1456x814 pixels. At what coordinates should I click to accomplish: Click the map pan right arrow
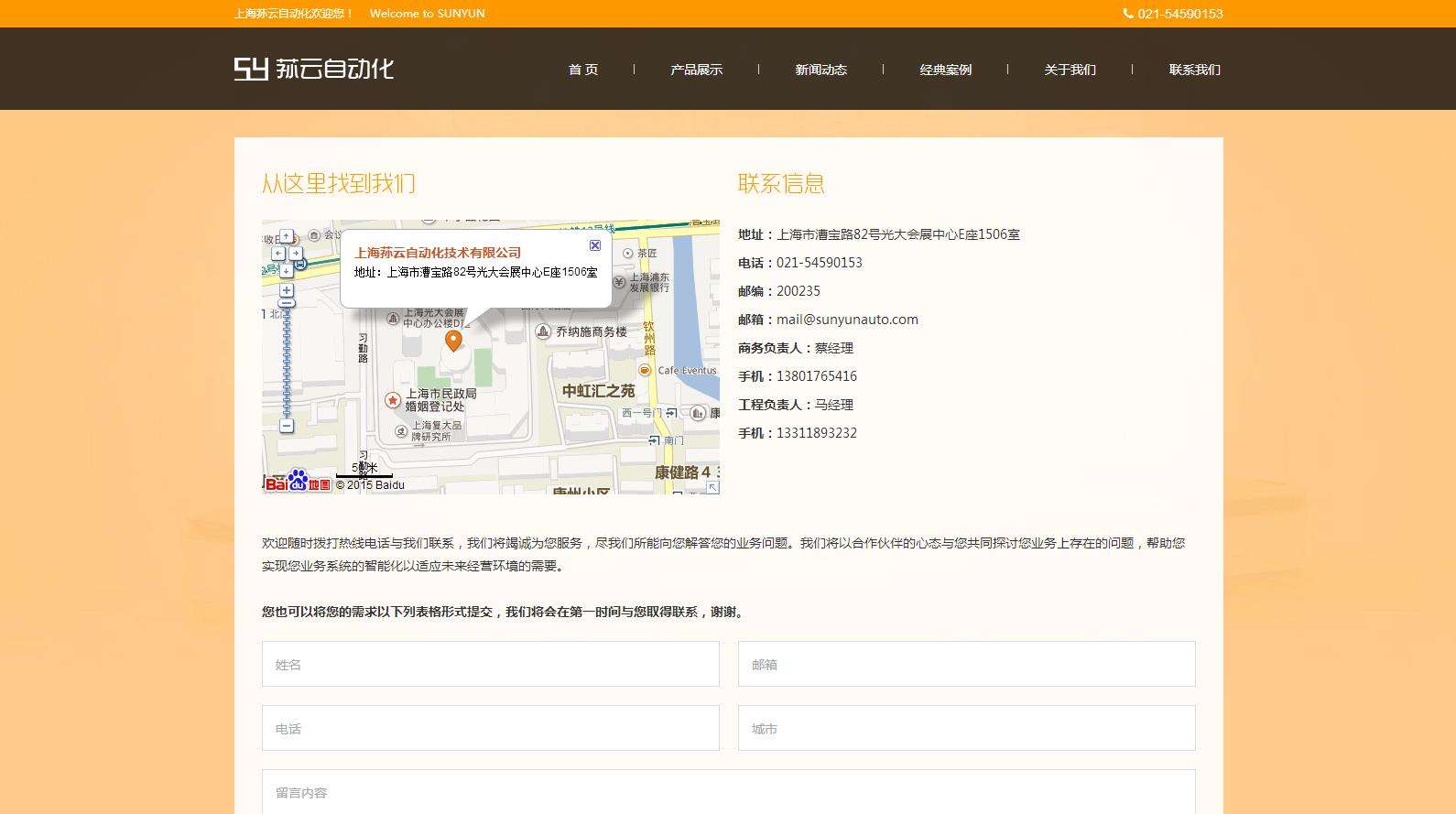(x=295, y=254)
